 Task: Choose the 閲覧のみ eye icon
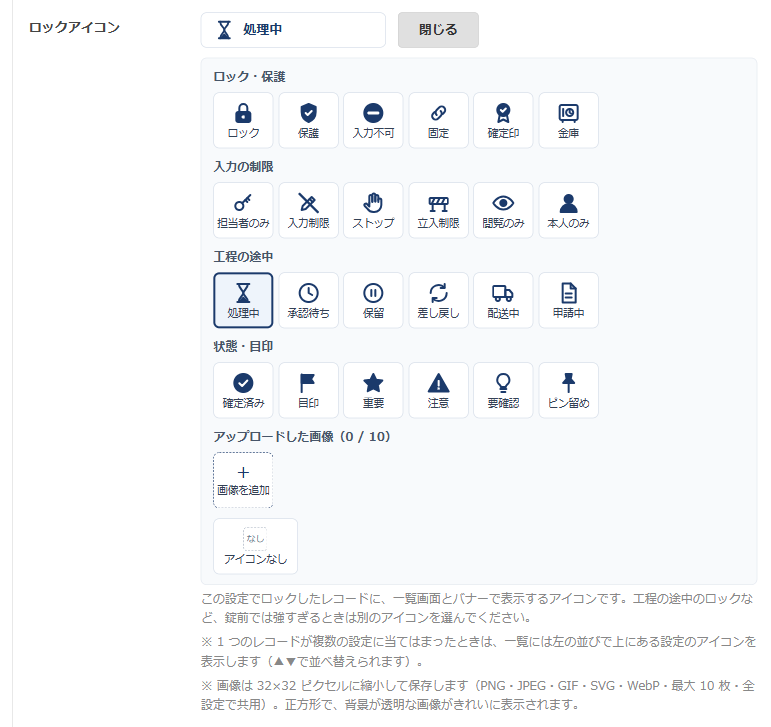pyautogui.click(x=503, y=210)
